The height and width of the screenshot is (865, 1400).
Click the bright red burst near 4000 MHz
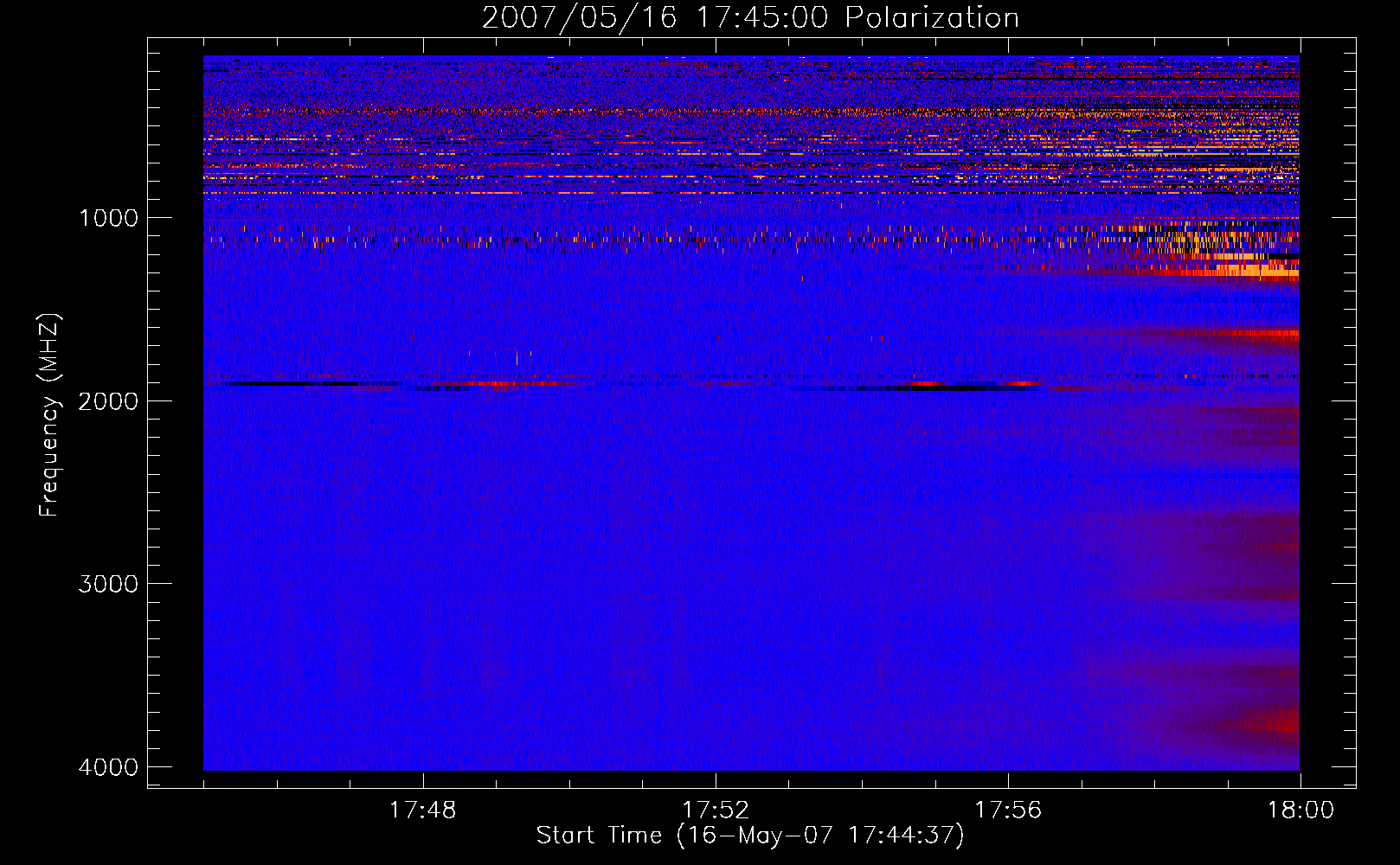(x=1276, y=721)
